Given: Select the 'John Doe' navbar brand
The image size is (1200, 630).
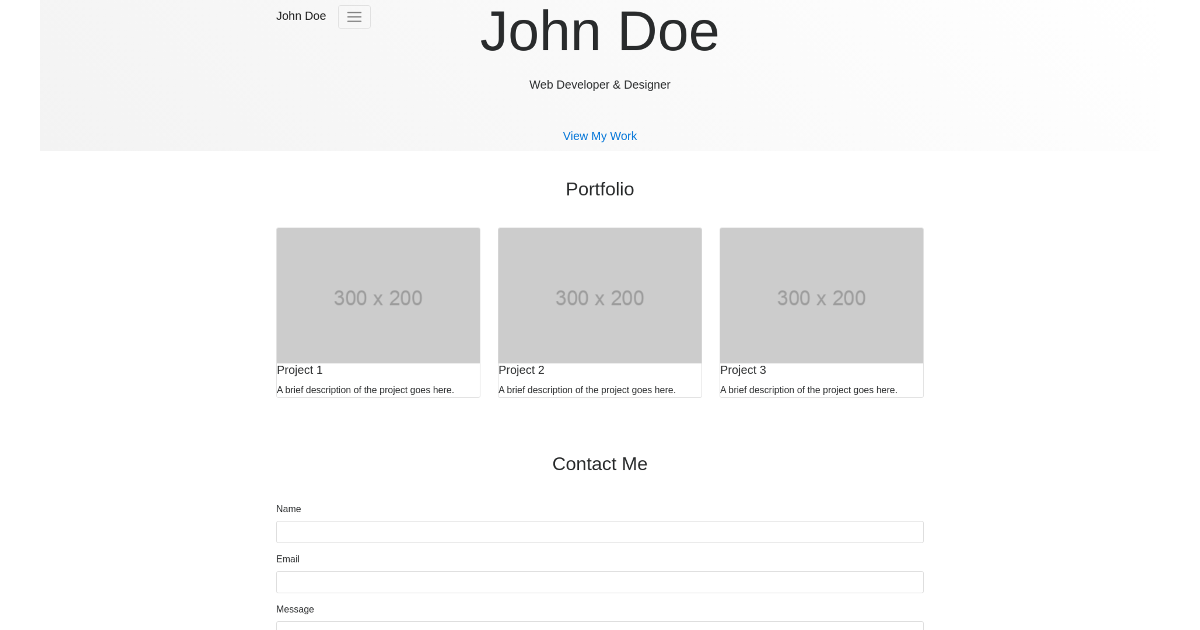Looking at the screenshot, I should click(300, 16).
